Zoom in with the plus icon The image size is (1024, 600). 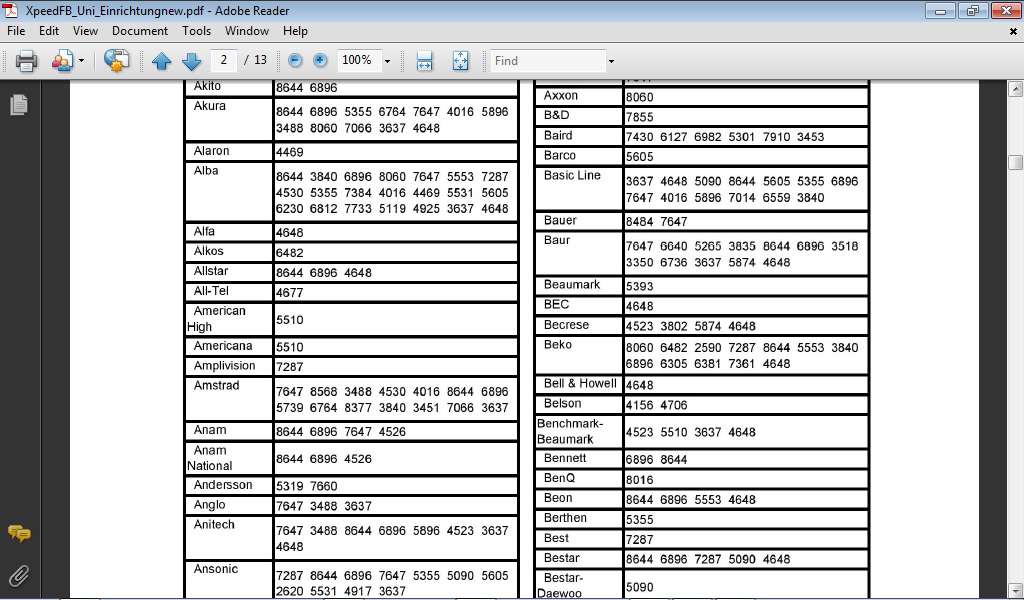pyautogui.click(x=320, y=60)
